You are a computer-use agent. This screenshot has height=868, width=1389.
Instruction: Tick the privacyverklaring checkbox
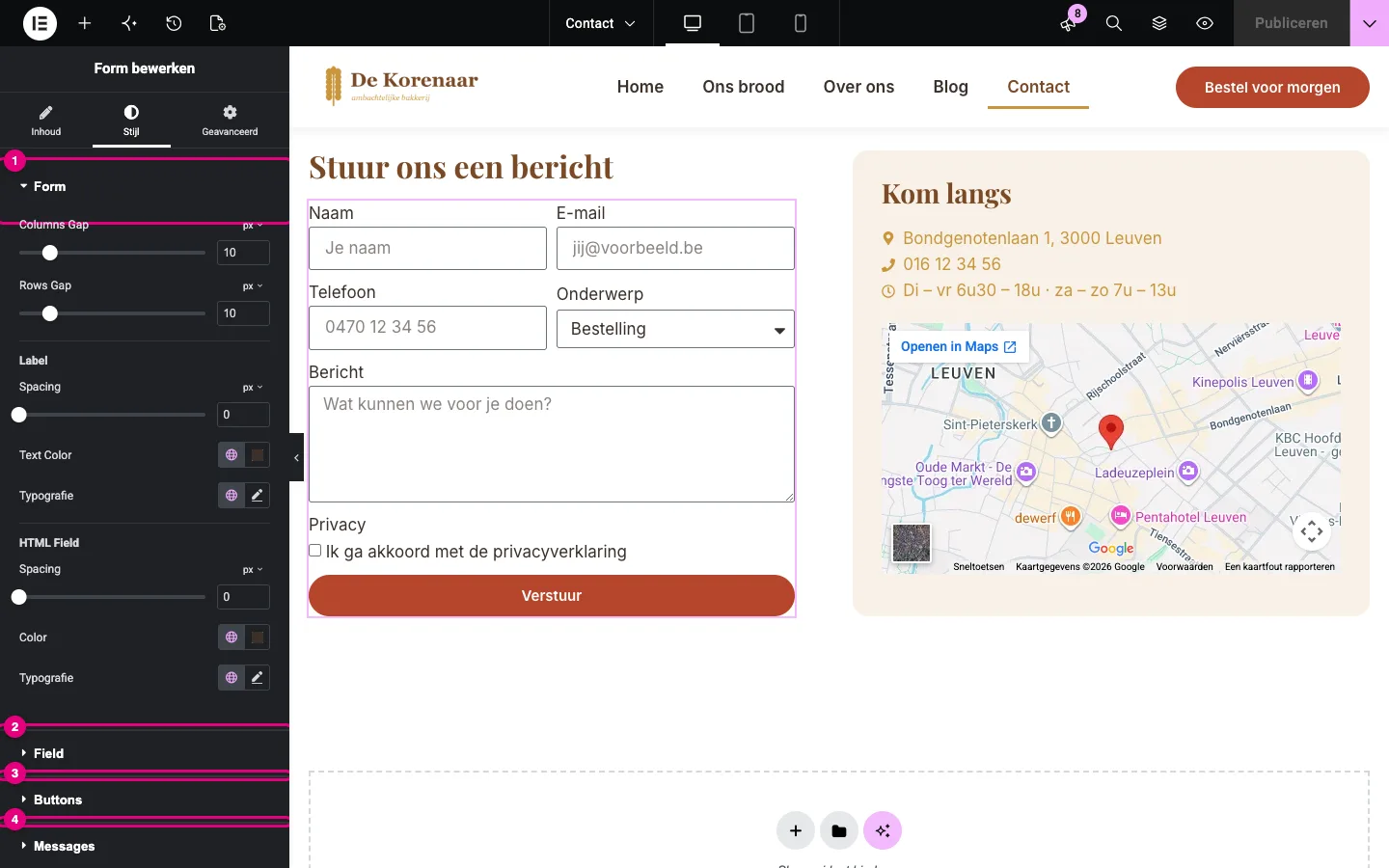pos(315,551)
